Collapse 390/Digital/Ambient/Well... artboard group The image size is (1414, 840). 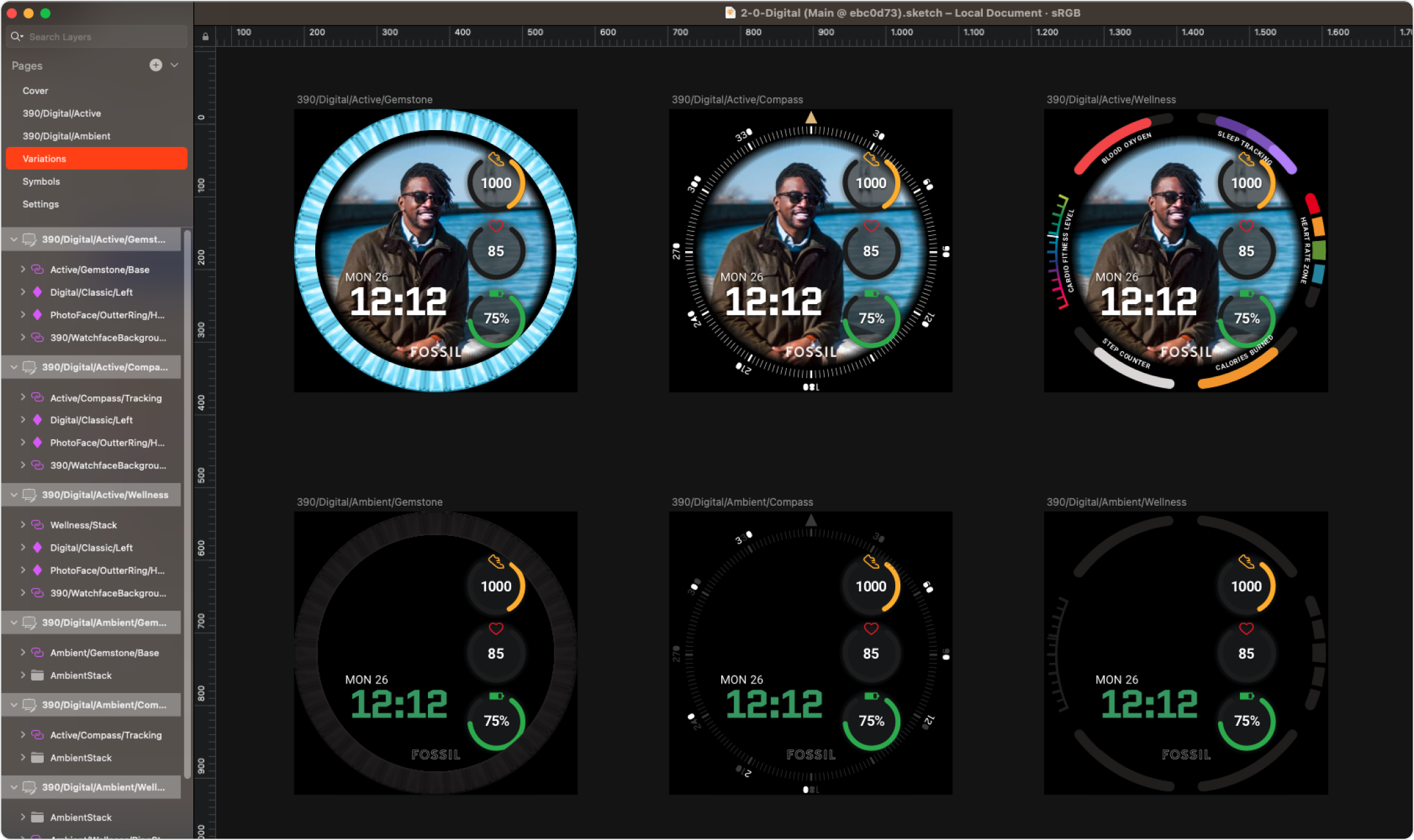pyautogui.click(x=14, y=787)
